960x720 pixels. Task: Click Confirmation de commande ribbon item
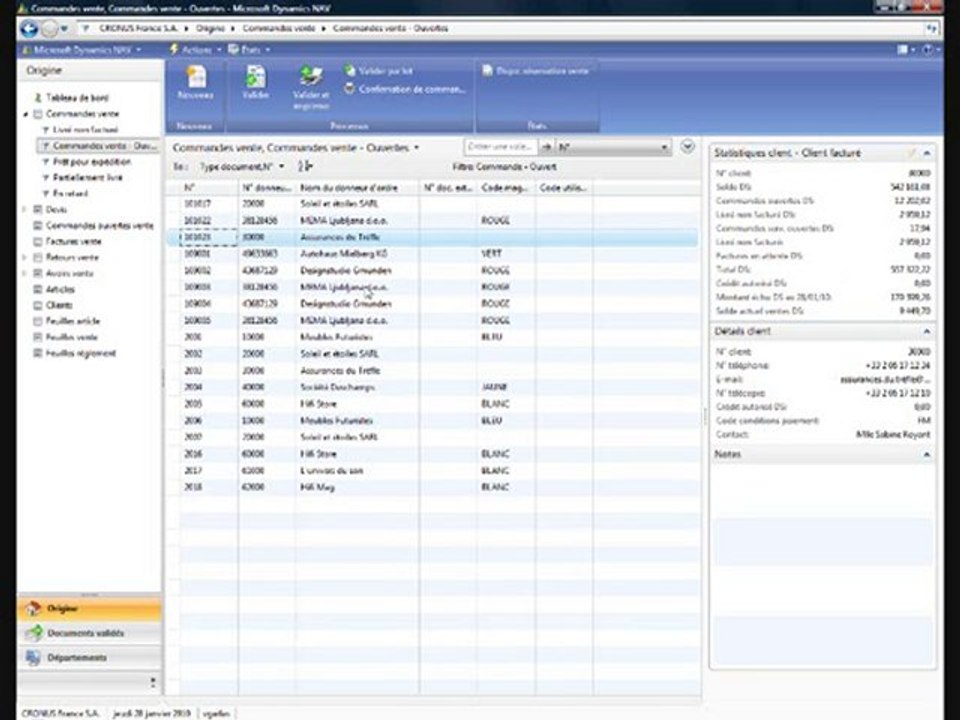point(405,89)
